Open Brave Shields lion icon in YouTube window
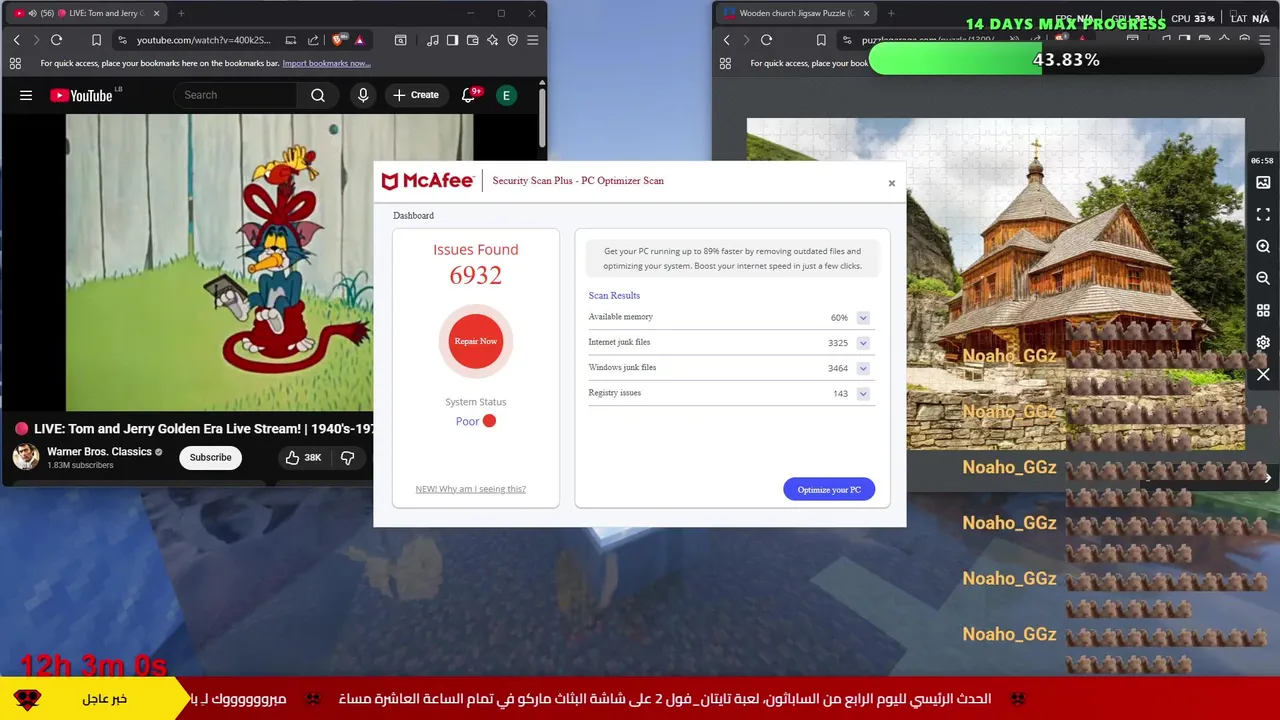Viewport: 1280px width, 720px height. [x=338, y=40]
